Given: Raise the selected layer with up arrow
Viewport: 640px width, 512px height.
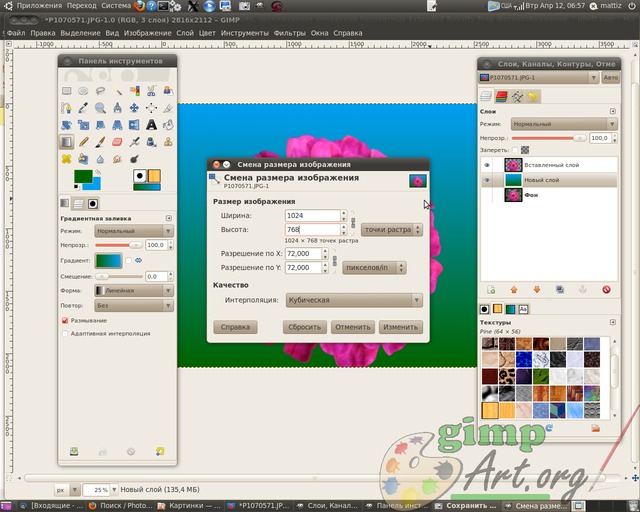Looking at the screenshot, I should pyautogui.click(x=514, y=289).
